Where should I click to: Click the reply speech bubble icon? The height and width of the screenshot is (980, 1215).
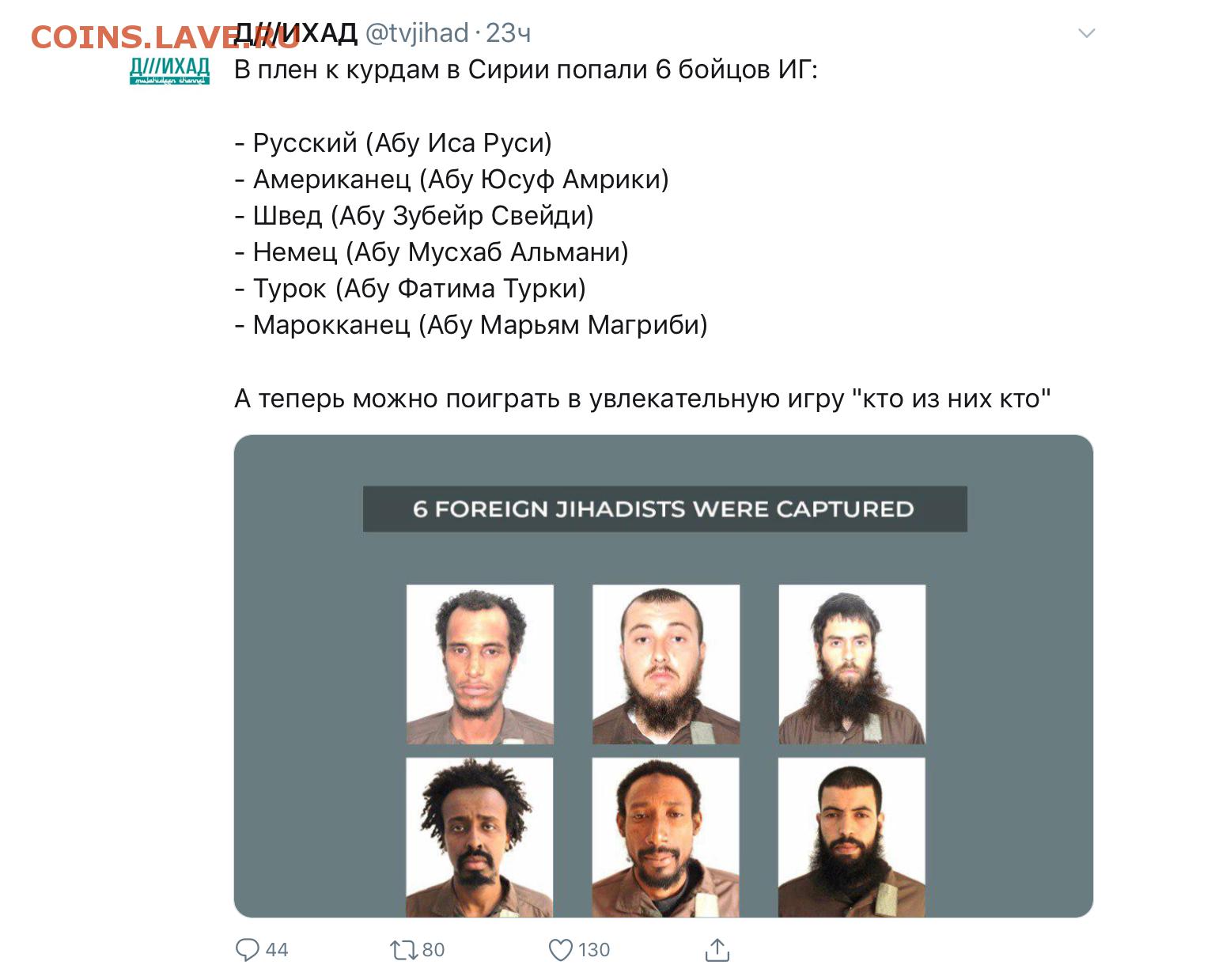tap(248, 949)
